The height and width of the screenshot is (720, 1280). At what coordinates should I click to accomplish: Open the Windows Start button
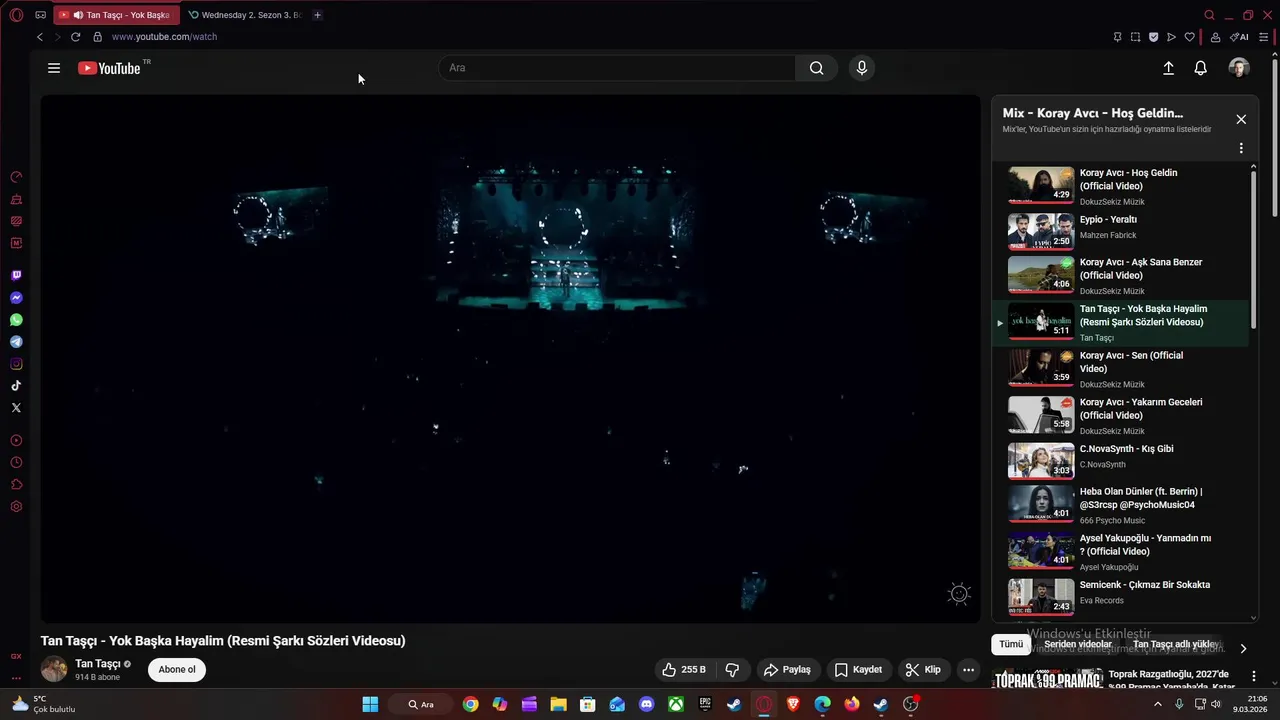point(370,704)
